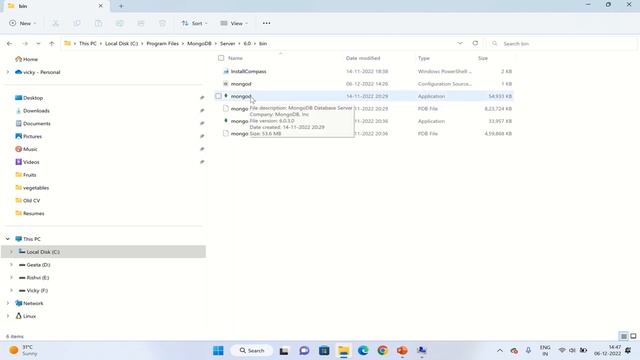Open the View dropdown
640x360 pixels.
click(234, 23)
